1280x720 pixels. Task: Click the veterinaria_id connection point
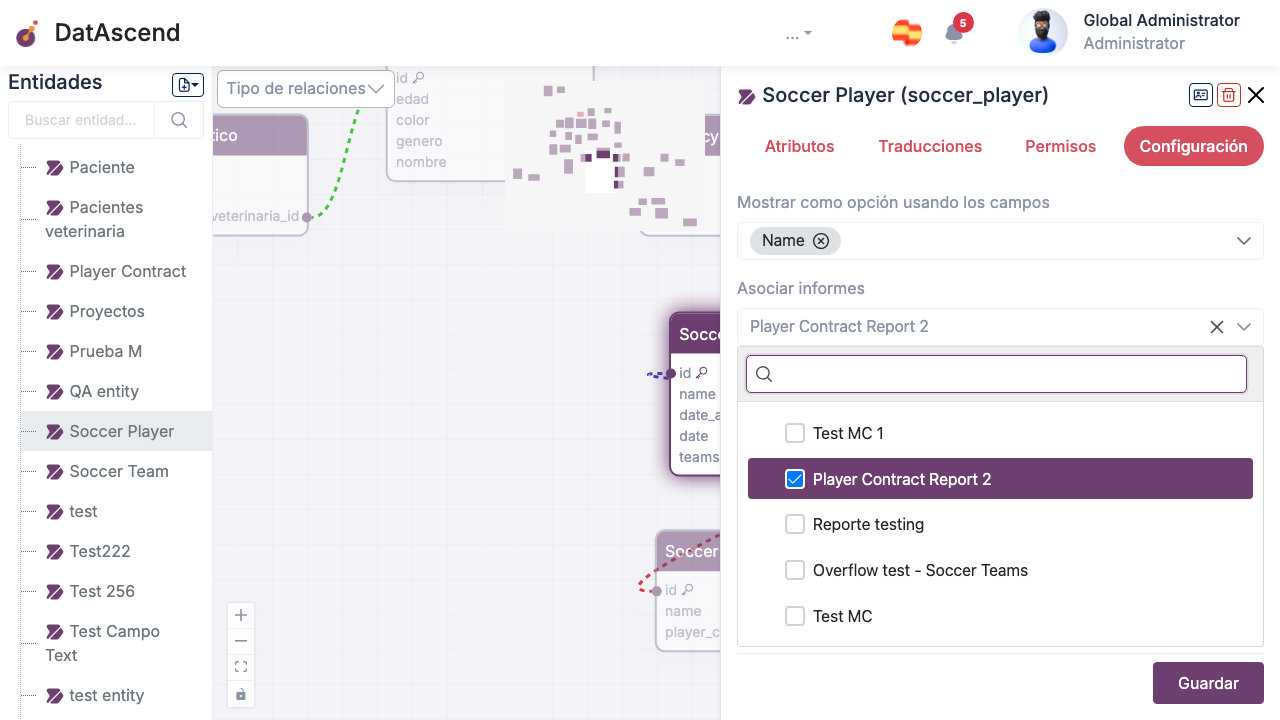(x=307, y=217)
